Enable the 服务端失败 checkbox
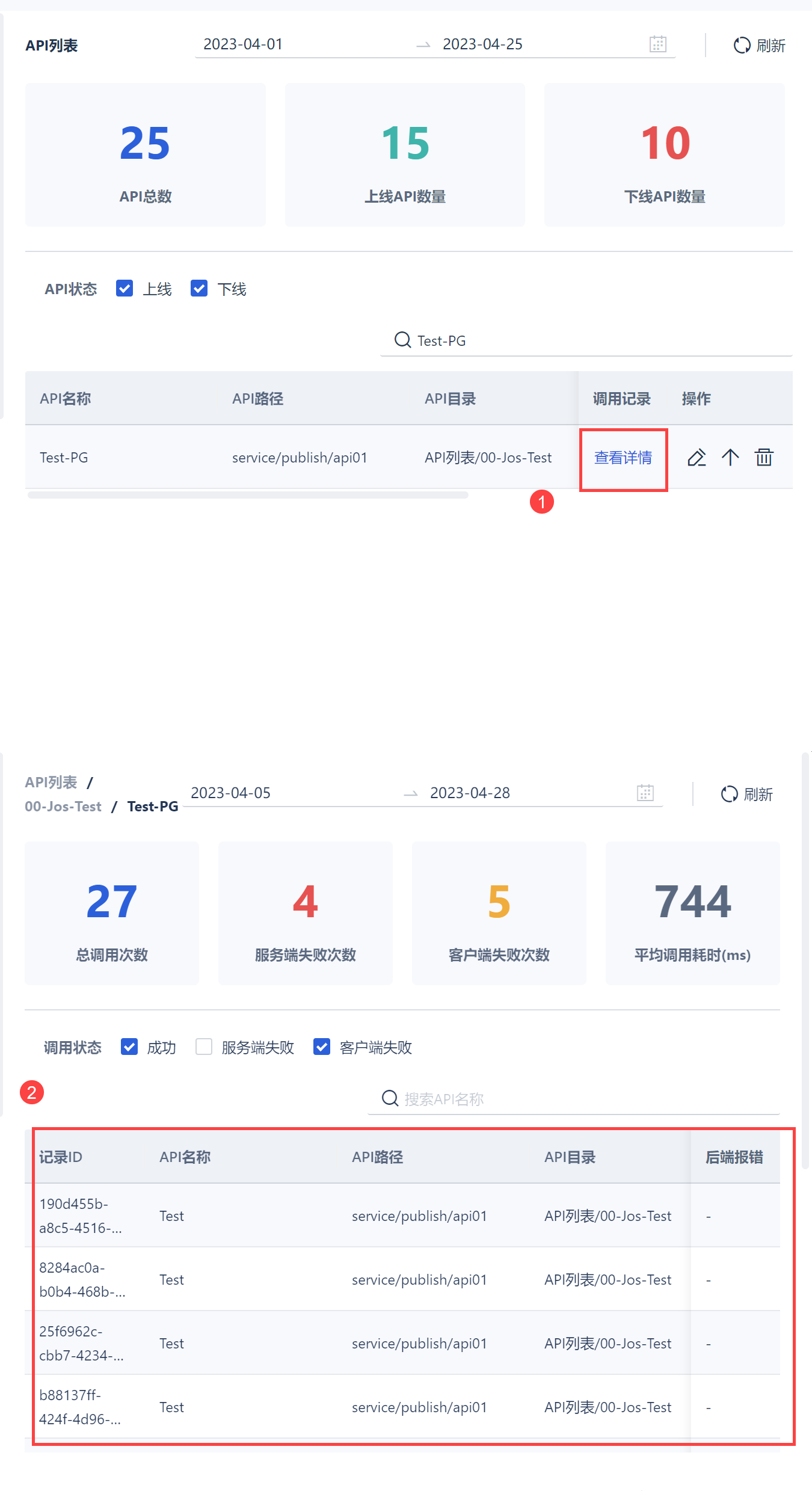This screenshot has width=812, height=1491. pos(204,1047)
